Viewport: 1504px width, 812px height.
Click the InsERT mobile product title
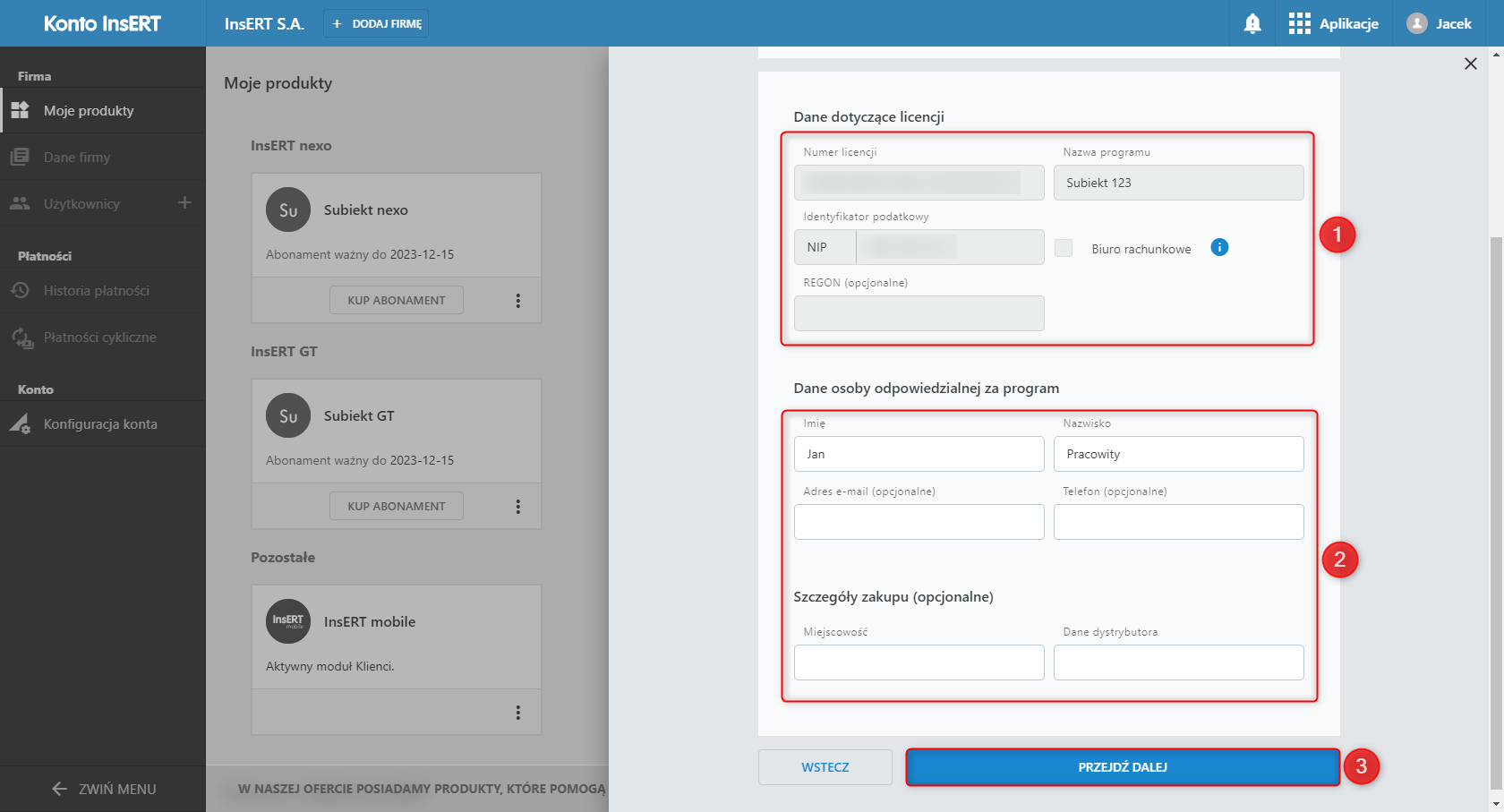pyautogui.click(x=370, y=621)
